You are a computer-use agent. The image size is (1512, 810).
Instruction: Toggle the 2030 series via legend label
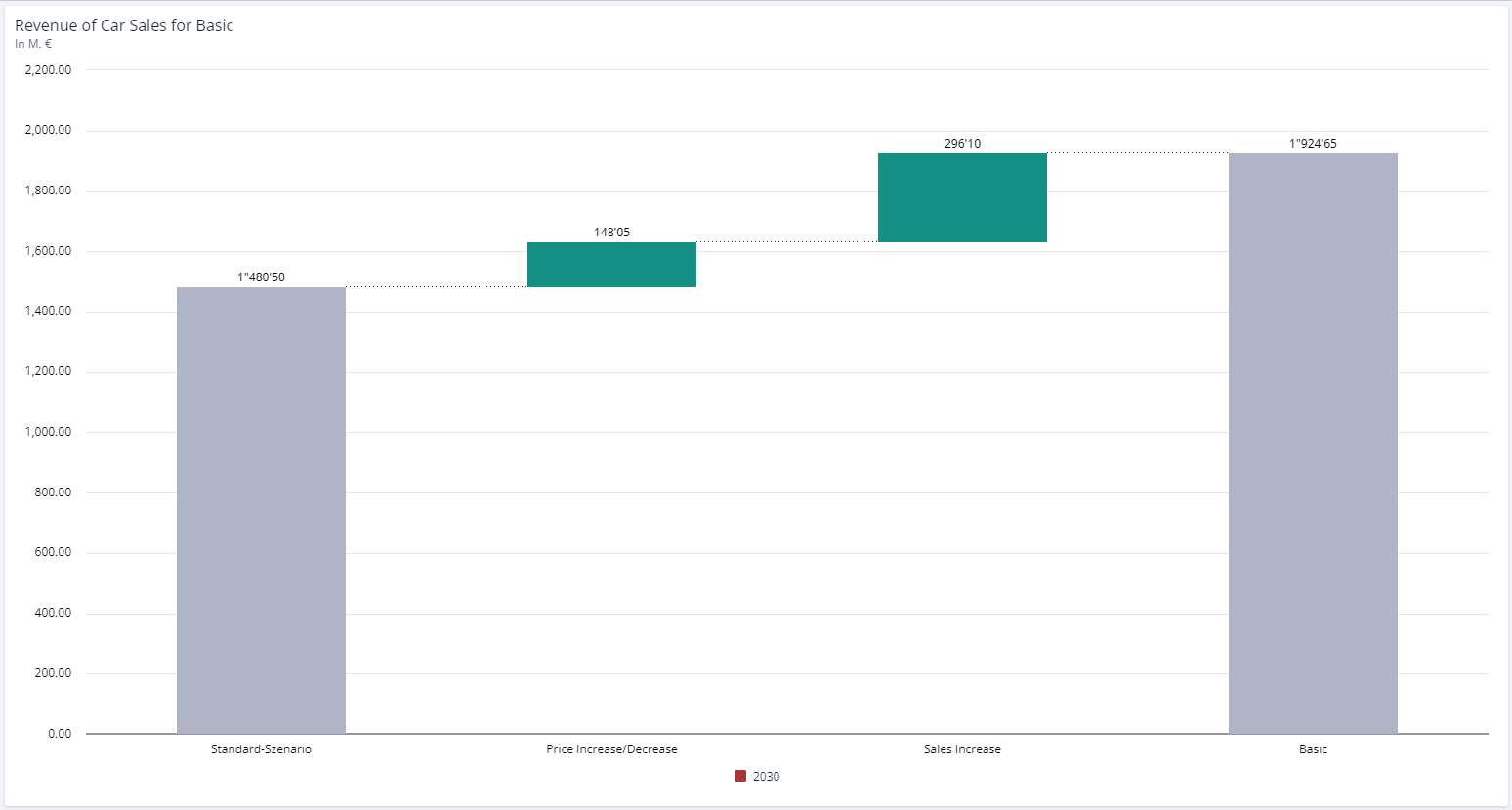tap(766, 777)
